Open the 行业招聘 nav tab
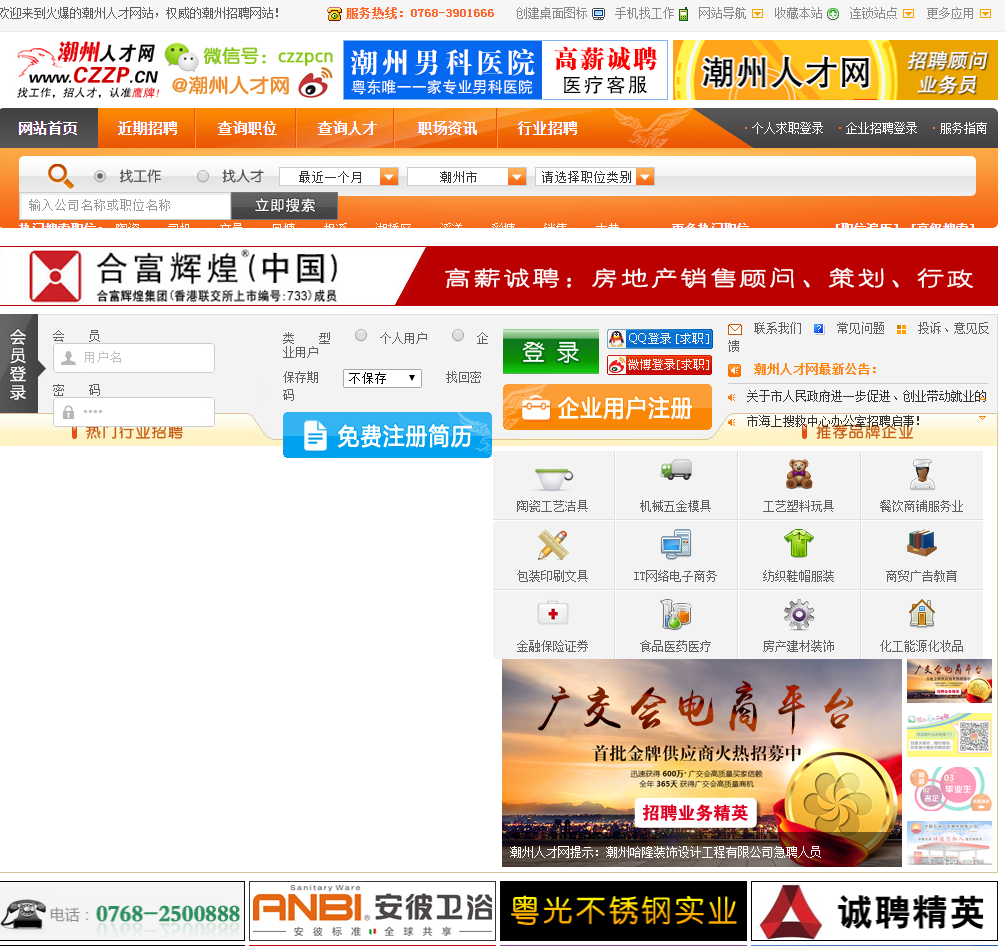Viewport: 1005px width, 946px height. tap(547, 128)
